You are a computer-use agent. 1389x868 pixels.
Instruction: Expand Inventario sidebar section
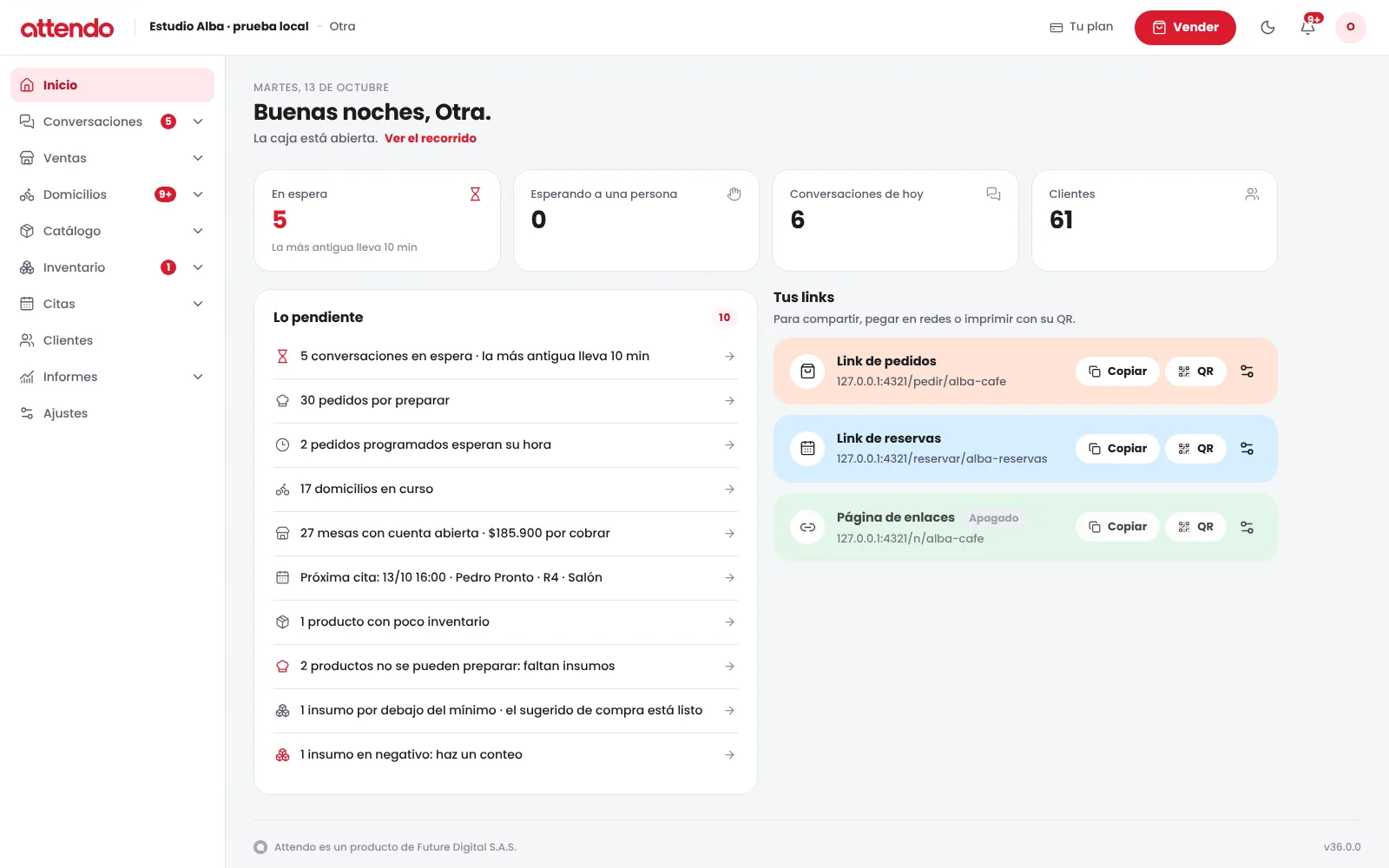[198, 267]
